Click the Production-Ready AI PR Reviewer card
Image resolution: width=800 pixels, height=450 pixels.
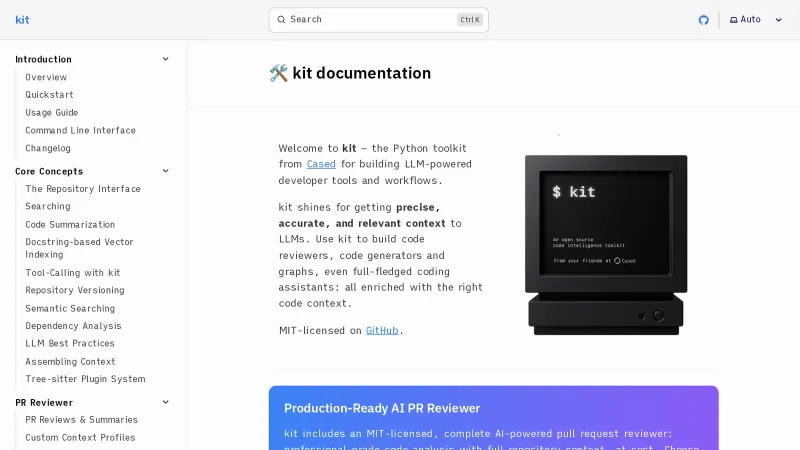493,418
